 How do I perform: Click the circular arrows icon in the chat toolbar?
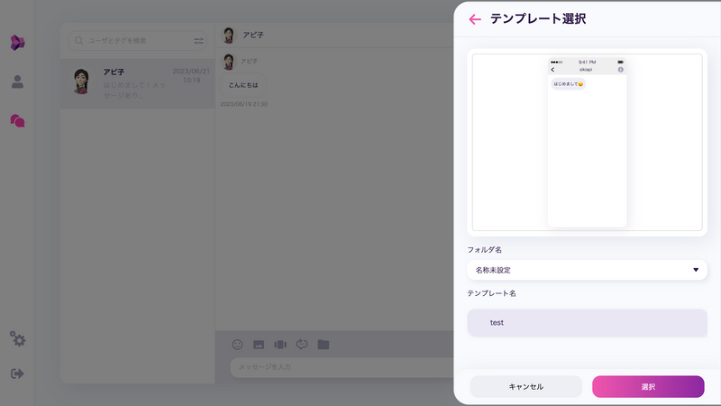[302, 344]
